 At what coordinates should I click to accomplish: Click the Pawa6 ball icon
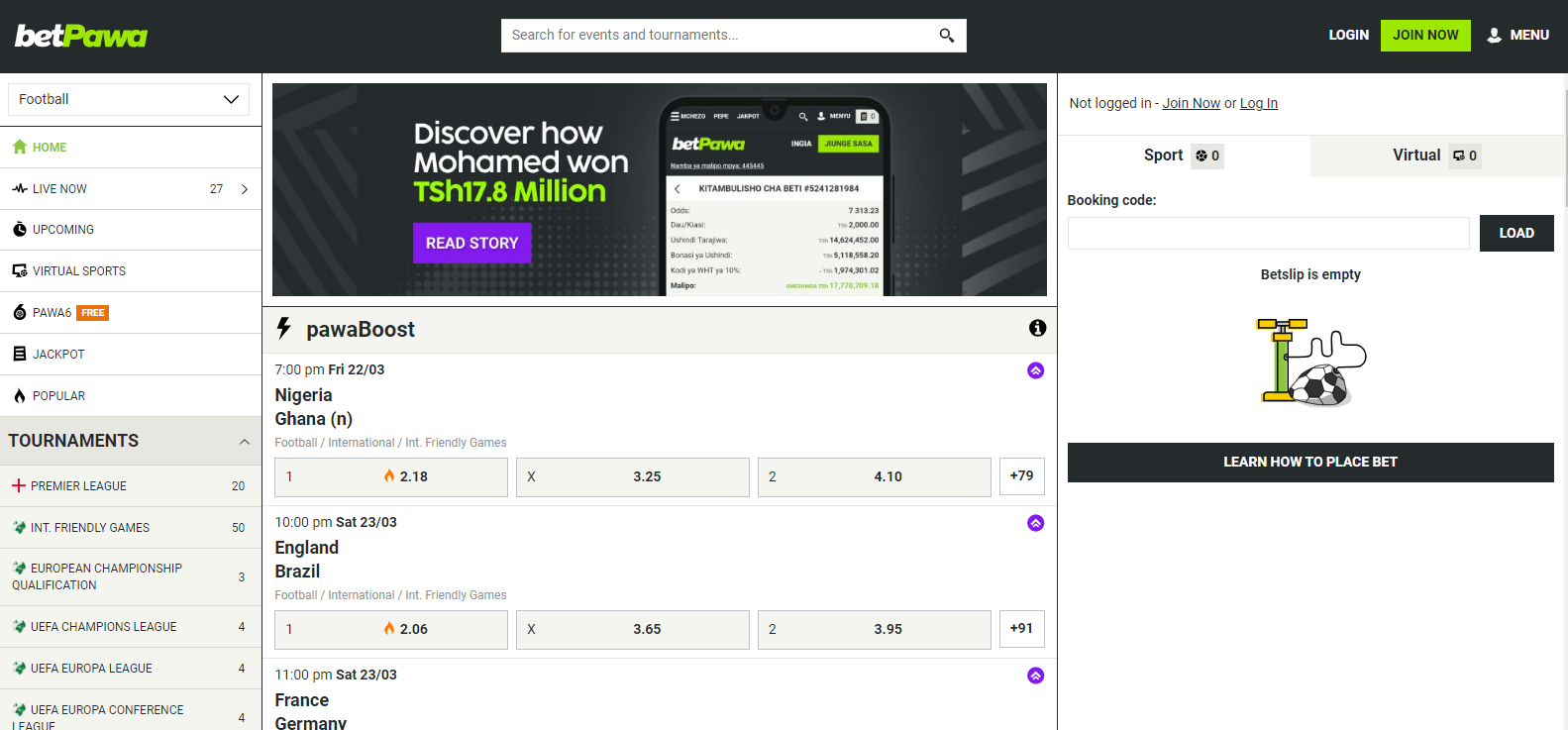[x=20, y=313]
